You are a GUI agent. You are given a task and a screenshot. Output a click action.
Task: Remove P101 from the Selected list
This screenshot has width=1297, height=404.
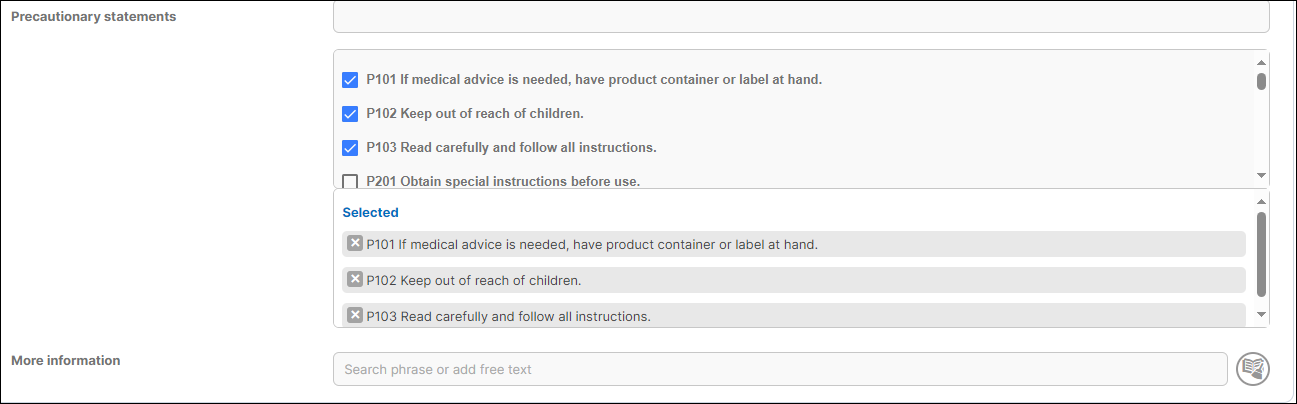354,243
